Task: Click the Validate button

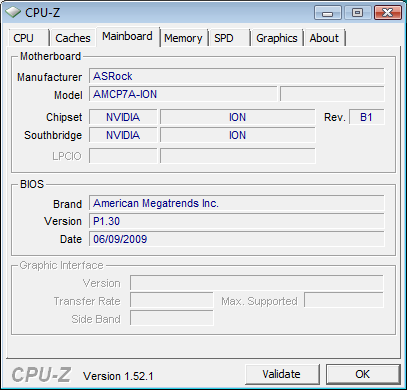Action: tap(282, 374)
